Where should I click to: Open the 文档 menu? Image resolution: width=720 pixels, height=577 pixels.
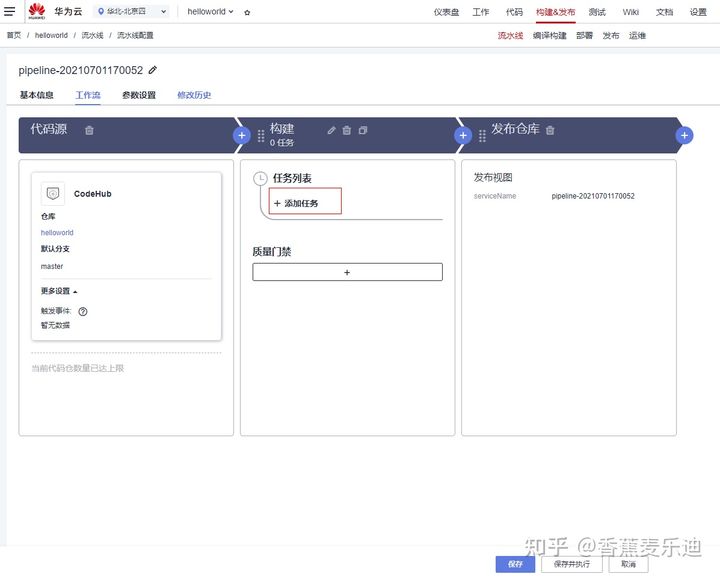(x=664, y=12)
